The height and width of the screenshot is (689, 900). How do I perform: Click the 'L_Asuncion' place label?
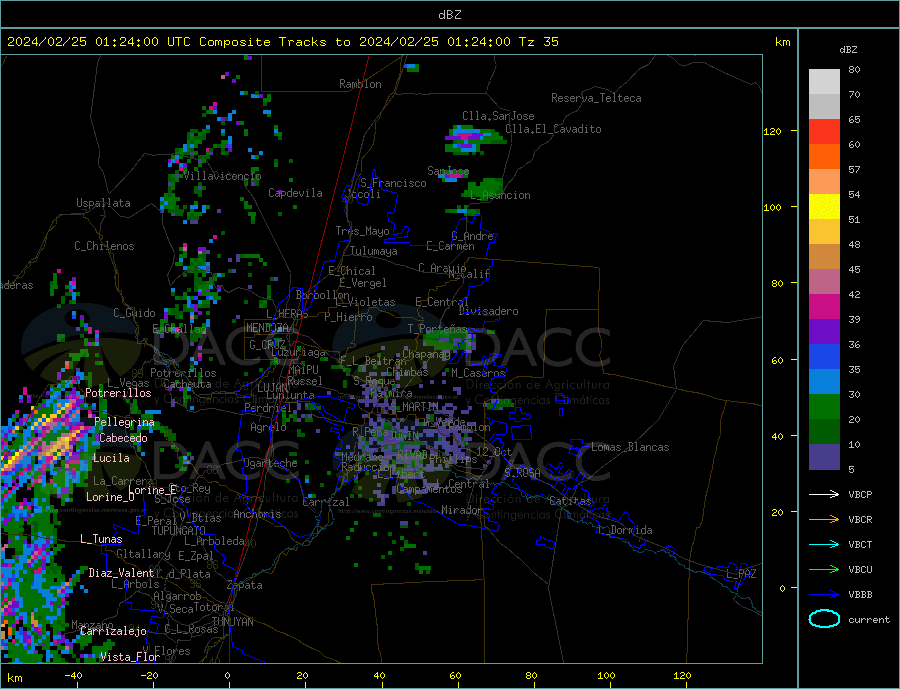point(500,195)
